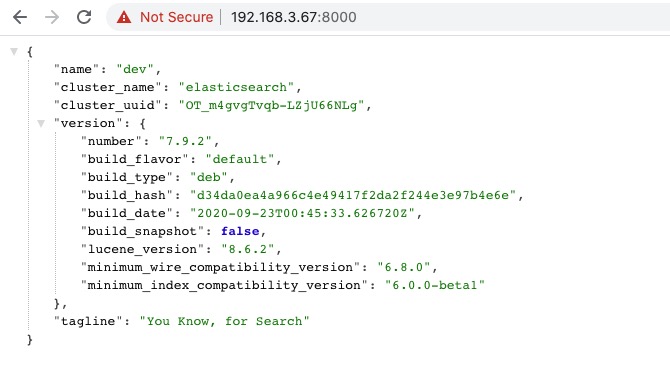
Task: Click the Not Secure label
Action: [x=176, y=17]
